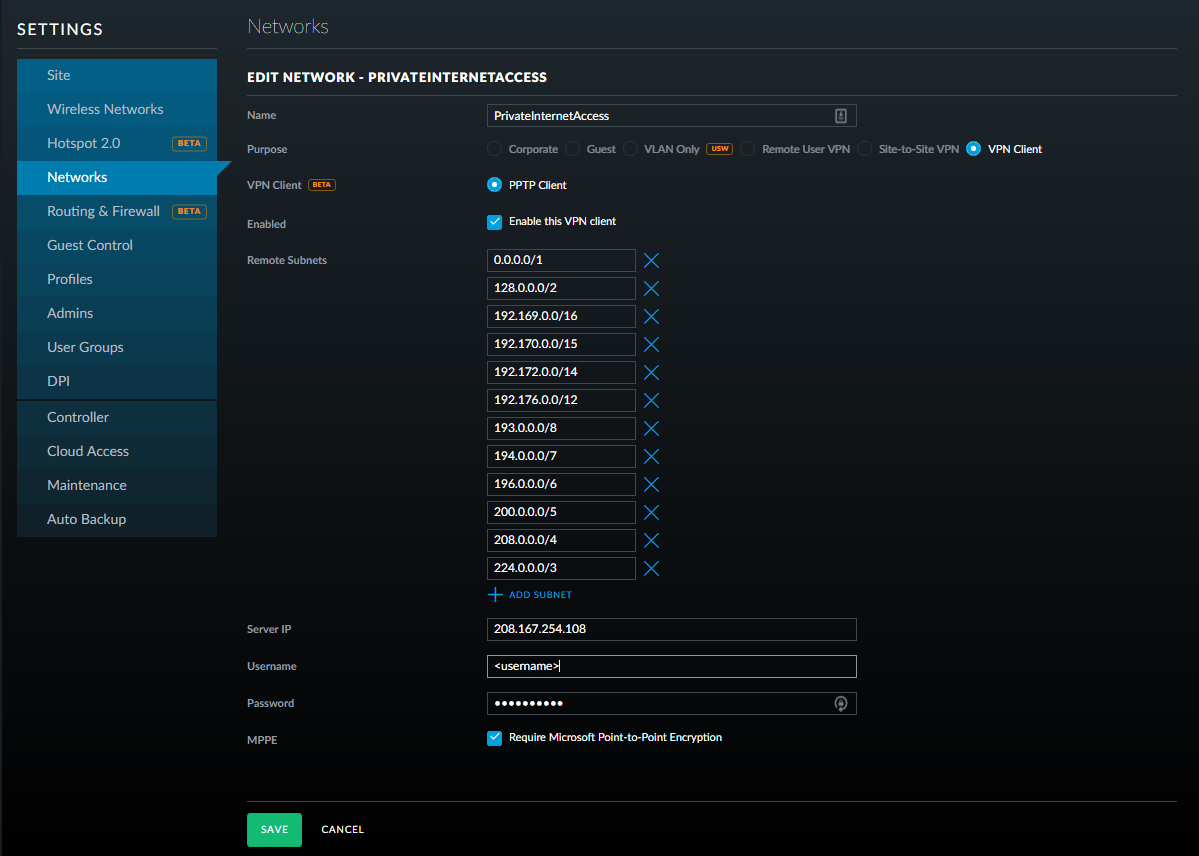Image resolution: width=1199 pixels, height=856 pixels.
Task: Open Controller settings section
Action: [117, 418]
